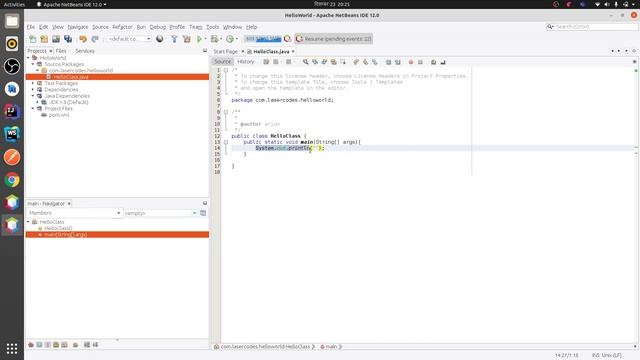Click the Find Next Occurrence icon

point(324,62)
